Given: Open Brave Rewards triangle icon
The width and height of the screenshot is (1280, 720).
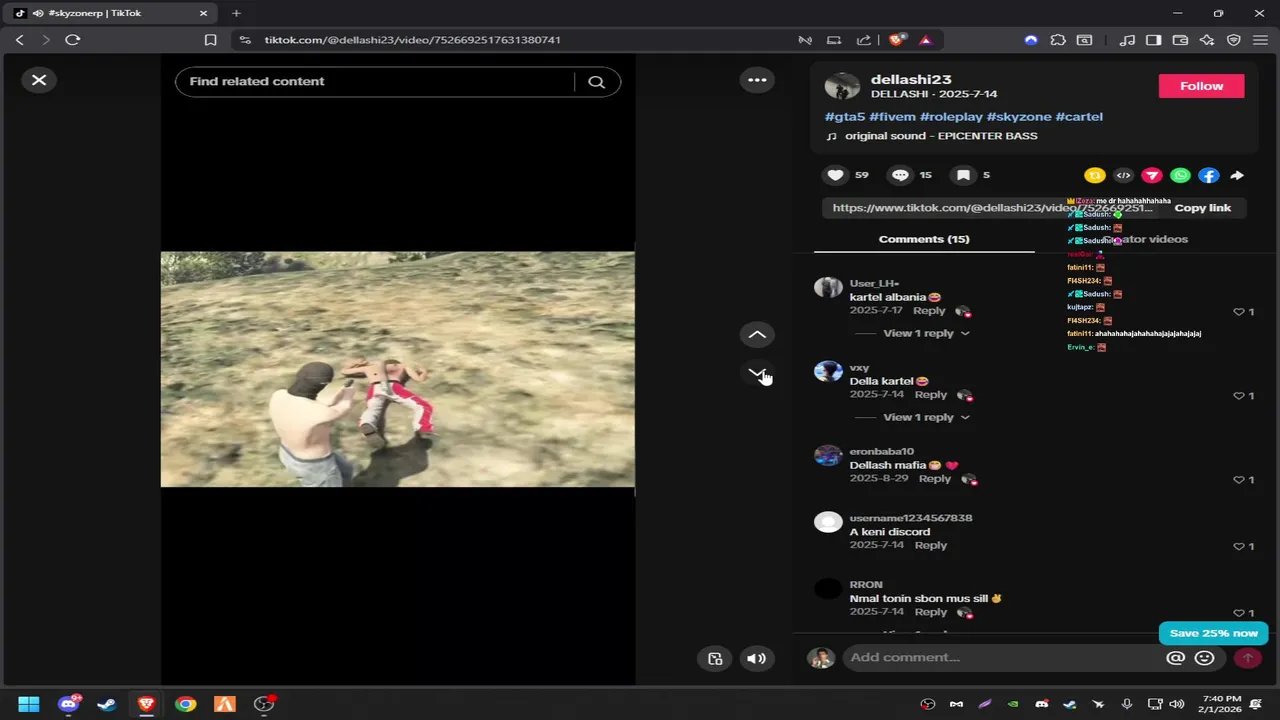Looking at the screenshot, I should (926, 40).
